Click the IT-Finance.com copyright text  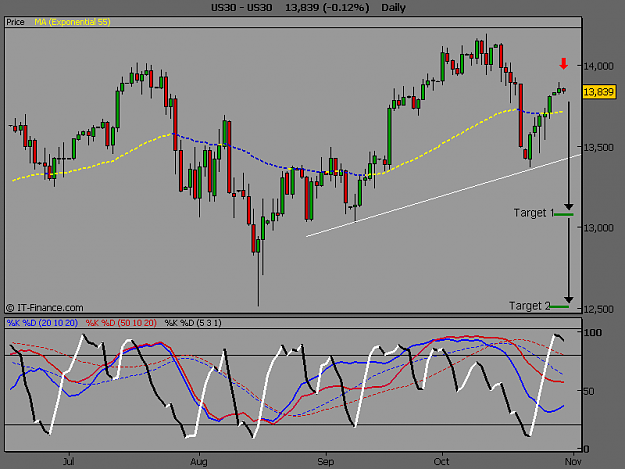[45, 308]
